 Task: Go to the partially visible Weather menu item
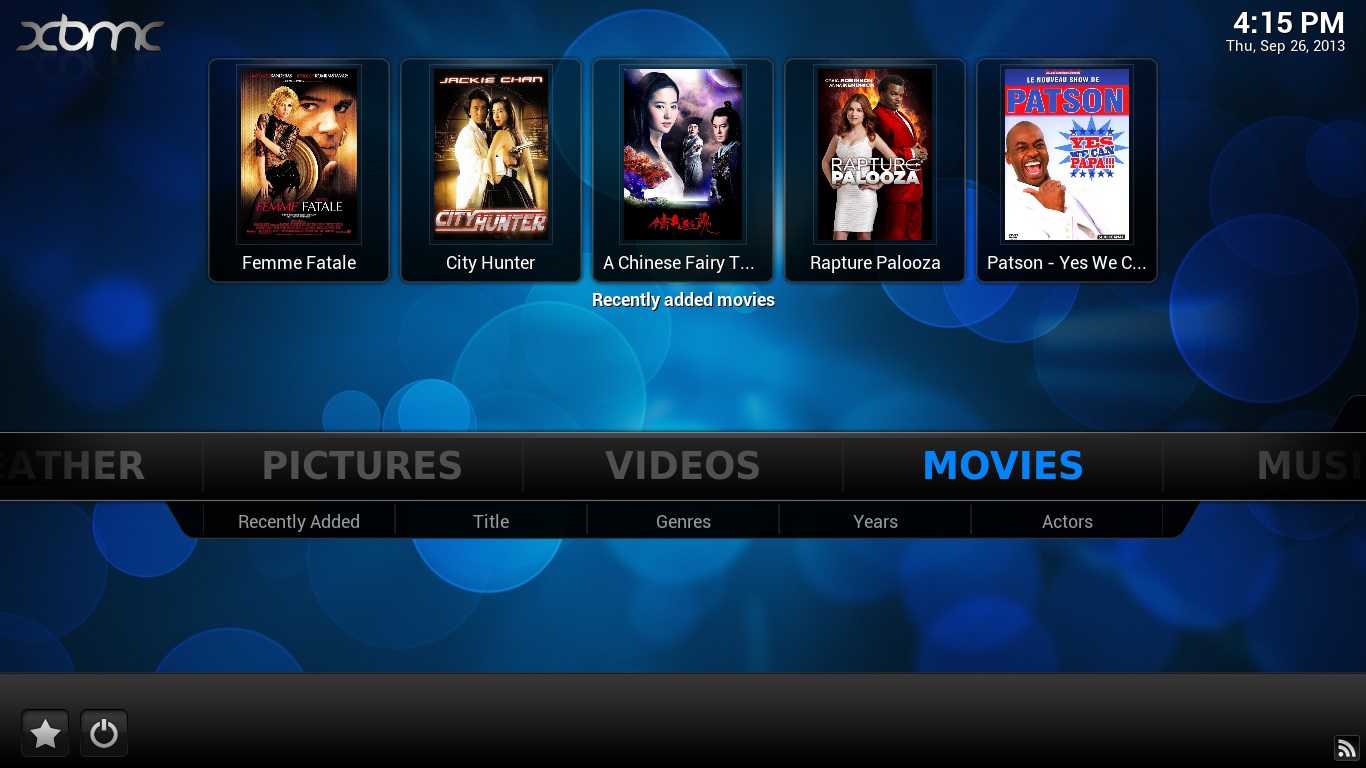point(72,466)
